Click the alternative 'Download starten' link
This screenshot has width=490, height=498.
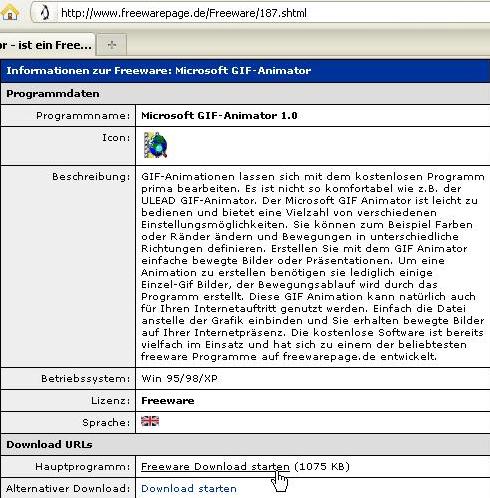[189, 488]
